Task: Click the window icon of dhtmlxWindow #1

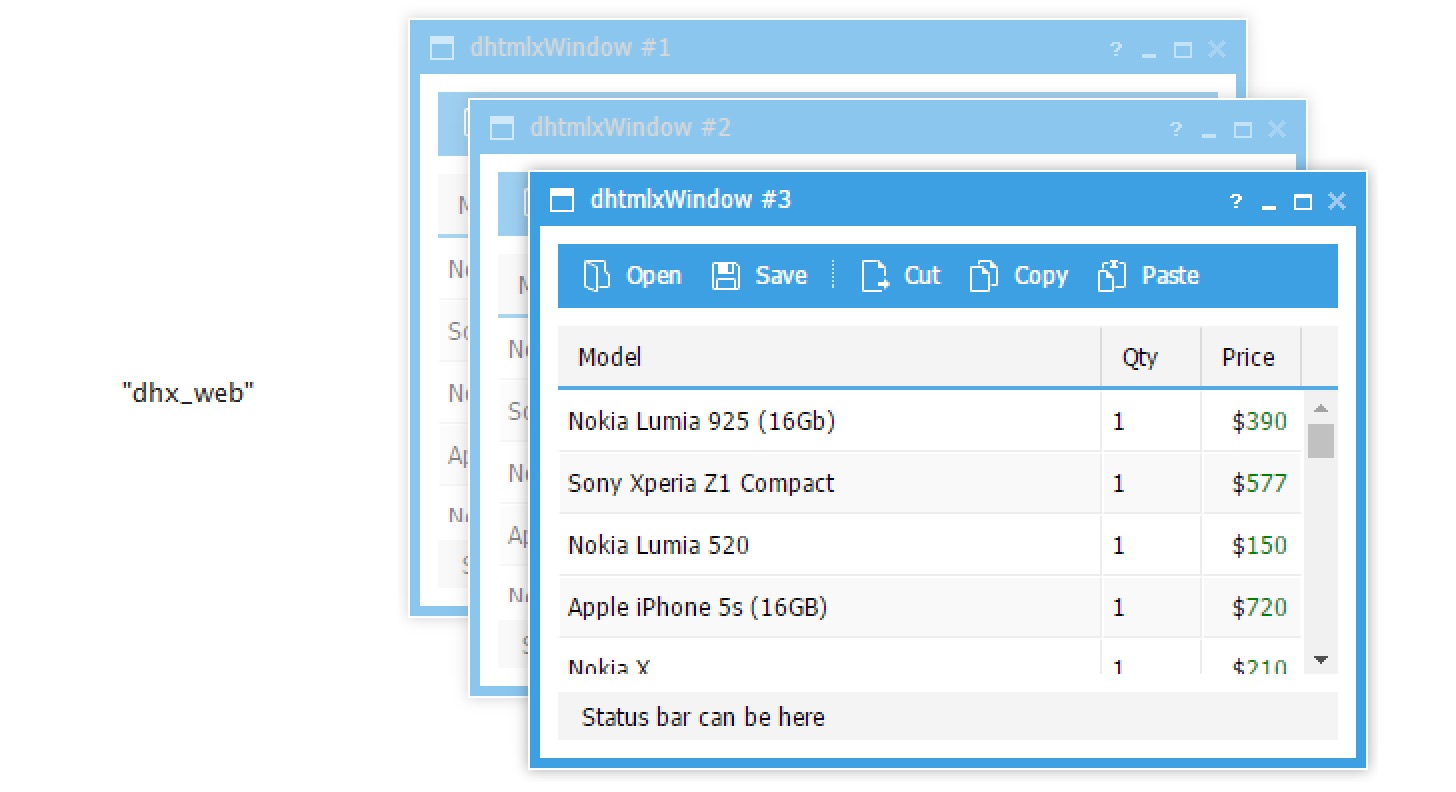Action: (x=442, y=48)
